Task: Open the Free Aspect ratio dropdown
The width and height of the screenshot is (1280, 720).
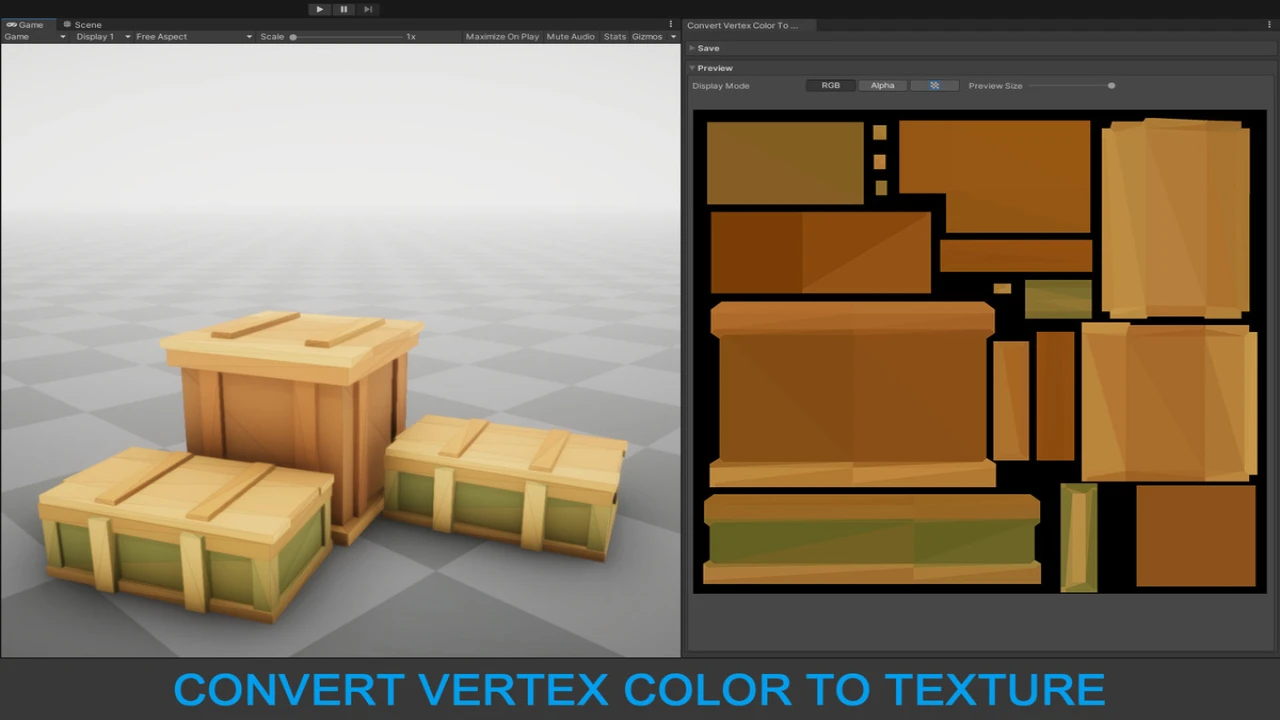Action: 193,37
